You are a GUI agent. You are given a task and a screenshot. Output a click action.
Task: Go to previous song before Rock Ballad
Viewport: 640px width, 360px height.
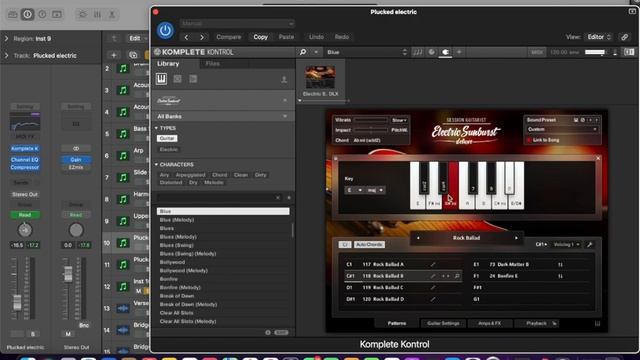(418, 238)
